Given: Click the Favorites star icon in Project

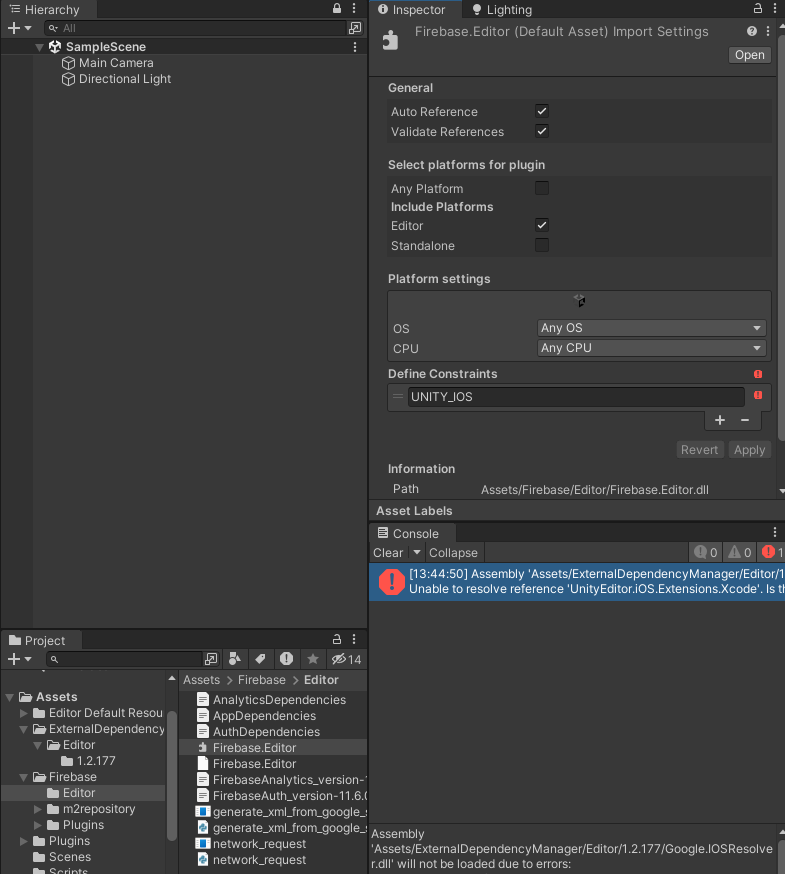Looking at the screenshot, I should click(x=313, y=659).
